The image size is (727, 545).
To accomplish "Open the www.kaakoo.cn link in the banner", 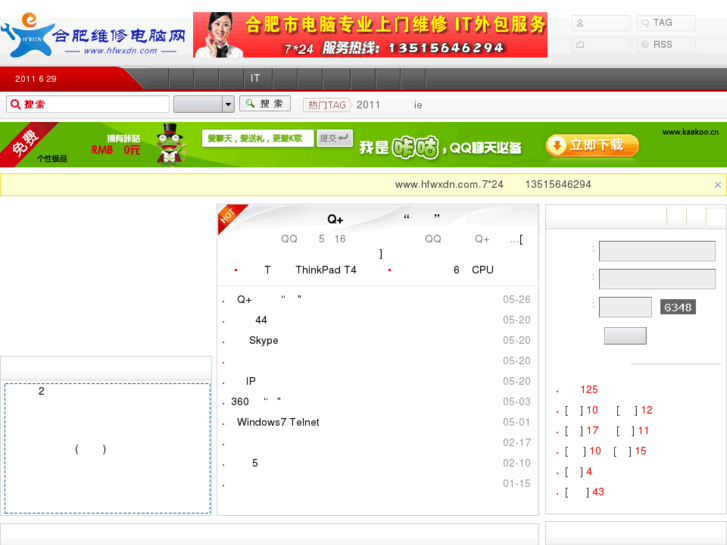I will [x=690, y=132].
